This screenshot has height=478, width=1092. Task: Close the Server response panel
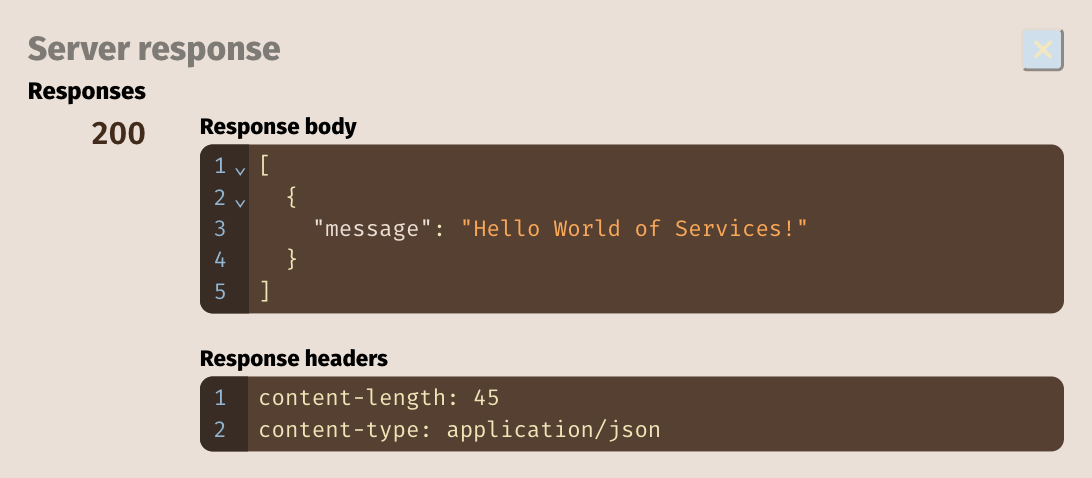(1042, 49)
